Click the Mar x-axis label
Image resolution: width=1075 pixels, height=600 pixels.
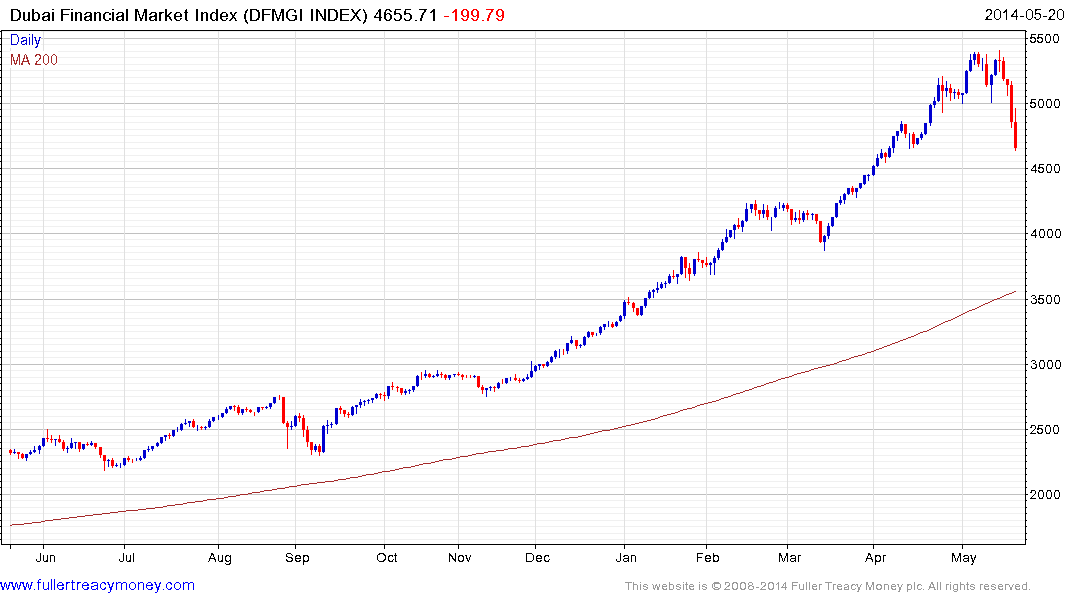[x=789, y=557]
